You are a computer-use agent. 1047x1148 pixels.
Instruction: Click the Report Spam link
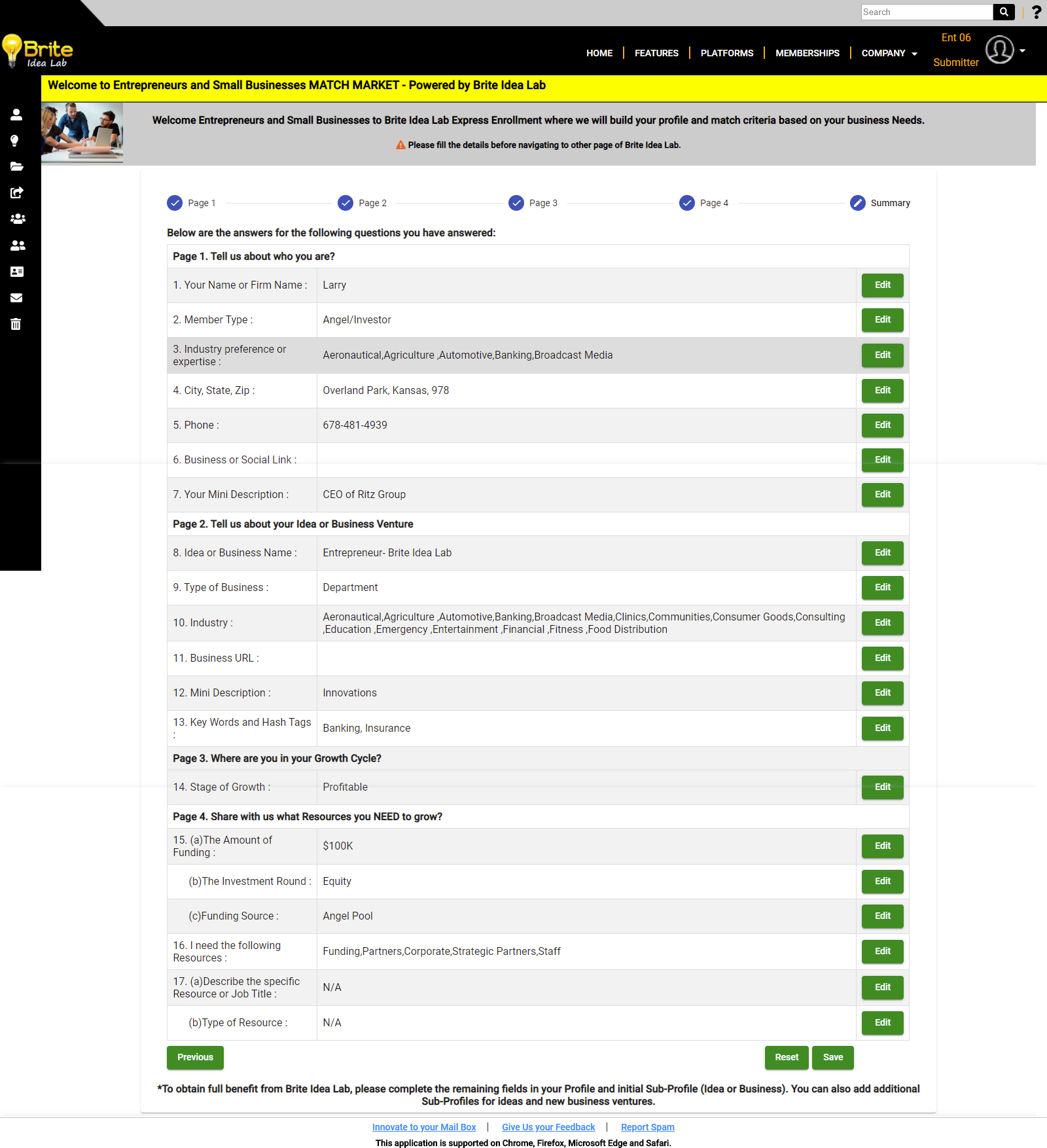point(647,1127)
